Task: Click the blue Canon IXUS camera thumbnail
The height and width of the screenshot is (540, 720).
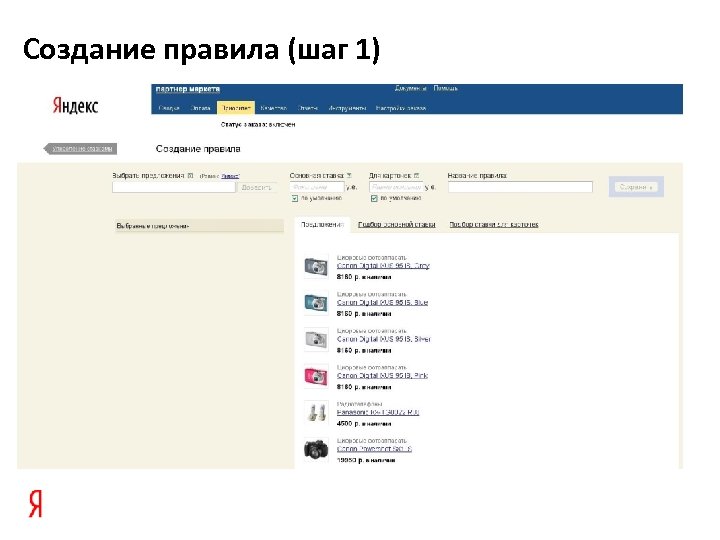Action: [x=316, y=303]
